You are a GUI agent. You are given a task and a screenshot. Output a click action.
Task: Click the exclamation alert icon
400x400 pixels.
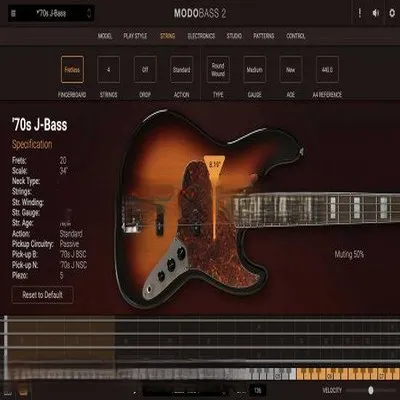pos(359,13)
